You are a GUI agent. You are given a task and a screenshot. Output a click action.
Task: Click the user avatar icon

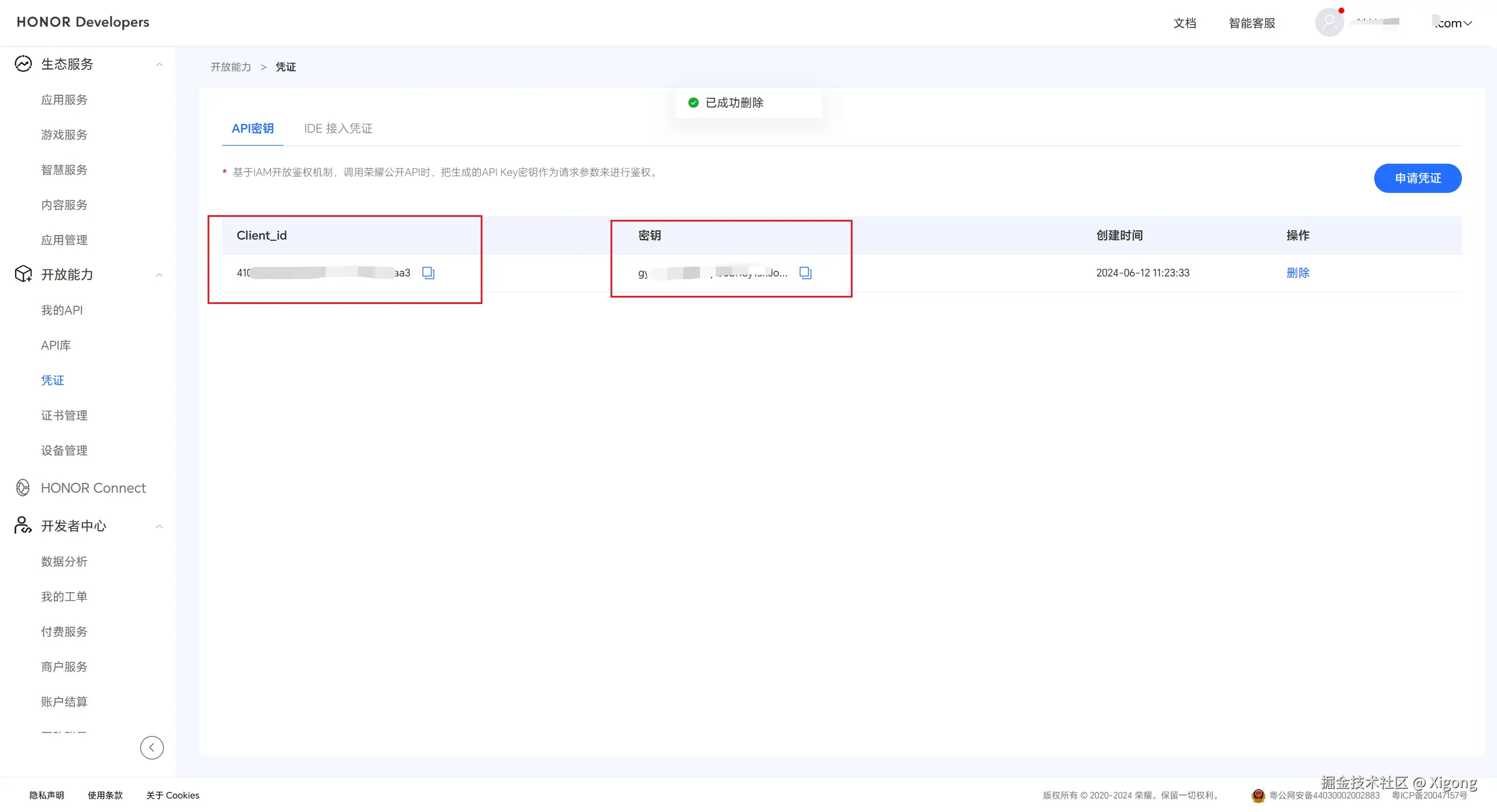tap(1329, 23)
